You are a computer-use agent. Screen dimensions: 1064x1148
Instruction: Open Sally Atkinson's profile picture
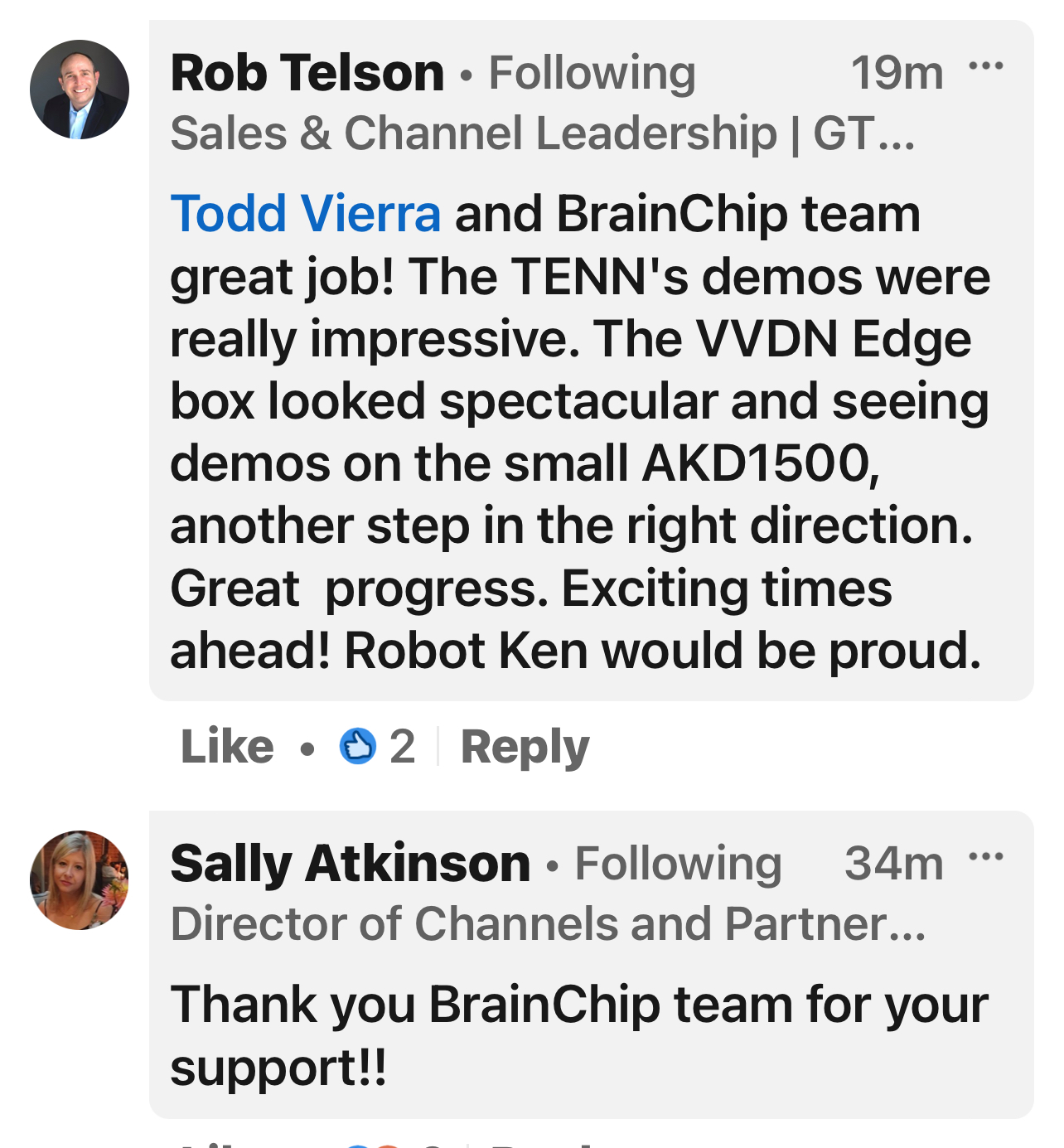[x=80, y=879]
